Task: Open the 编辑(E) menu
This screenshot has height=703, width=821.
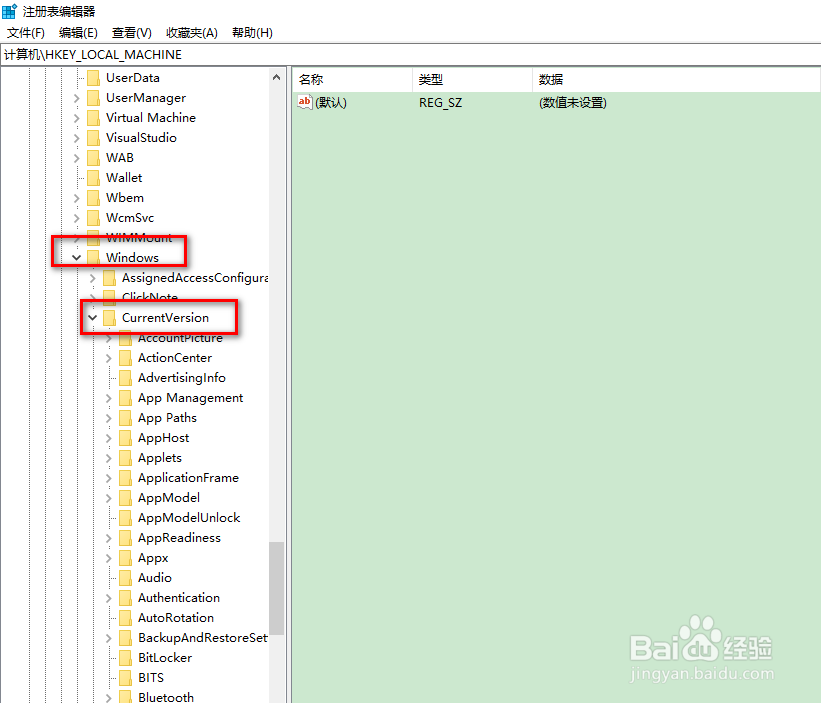Action: [x=78, y=32]
